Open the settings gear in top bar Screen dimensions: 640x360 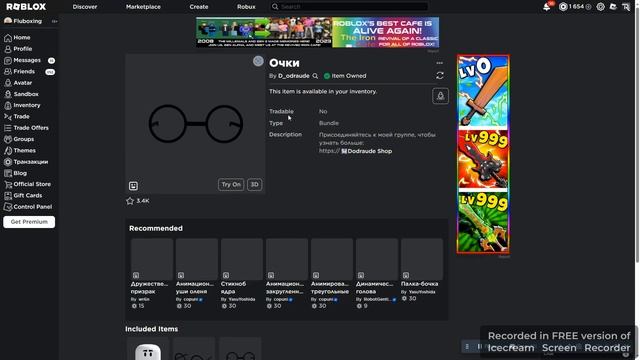(x=600, y=7)
